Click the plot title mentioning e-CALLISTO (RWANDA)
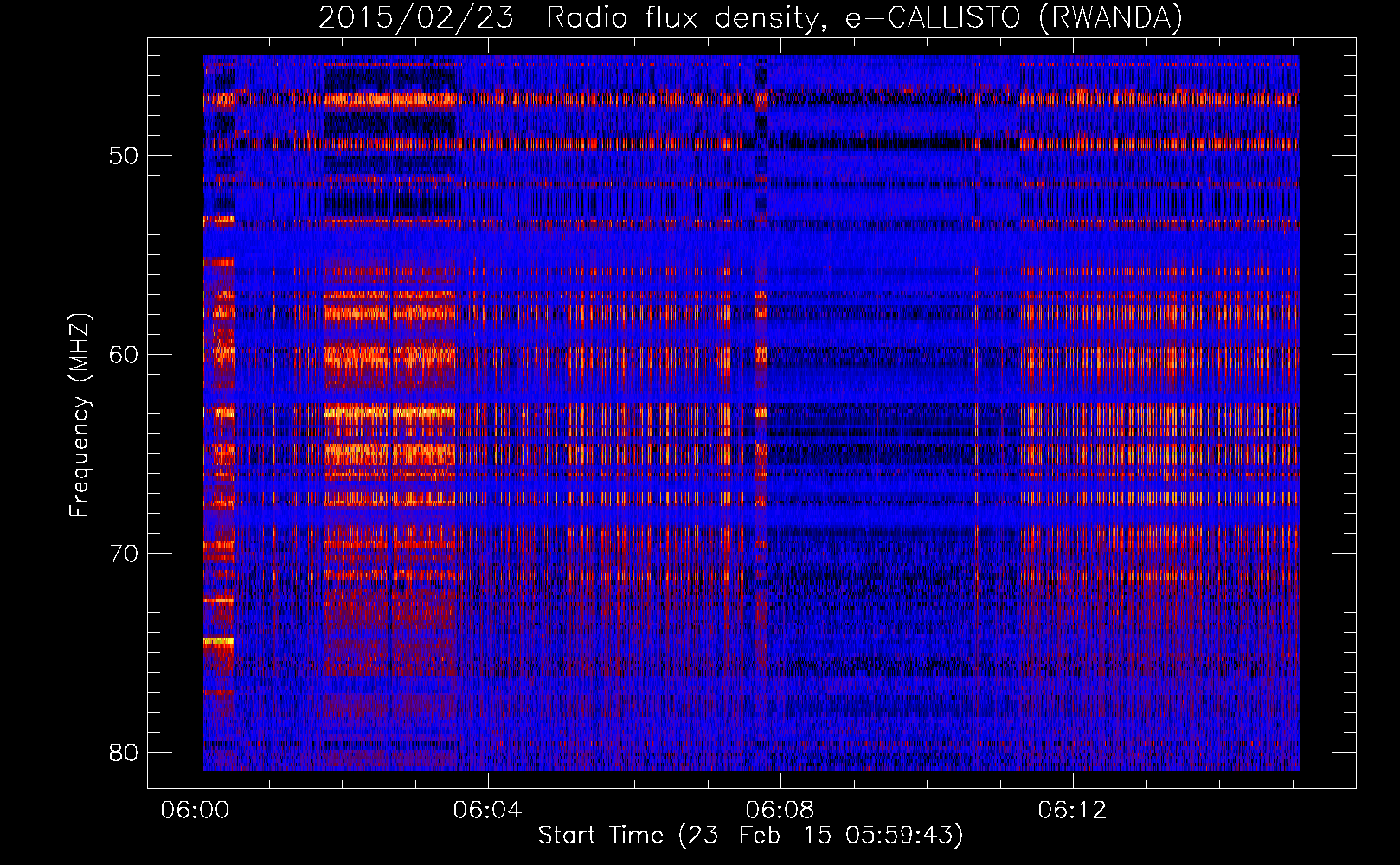The image size is (1400, 865). click(750, 17)
